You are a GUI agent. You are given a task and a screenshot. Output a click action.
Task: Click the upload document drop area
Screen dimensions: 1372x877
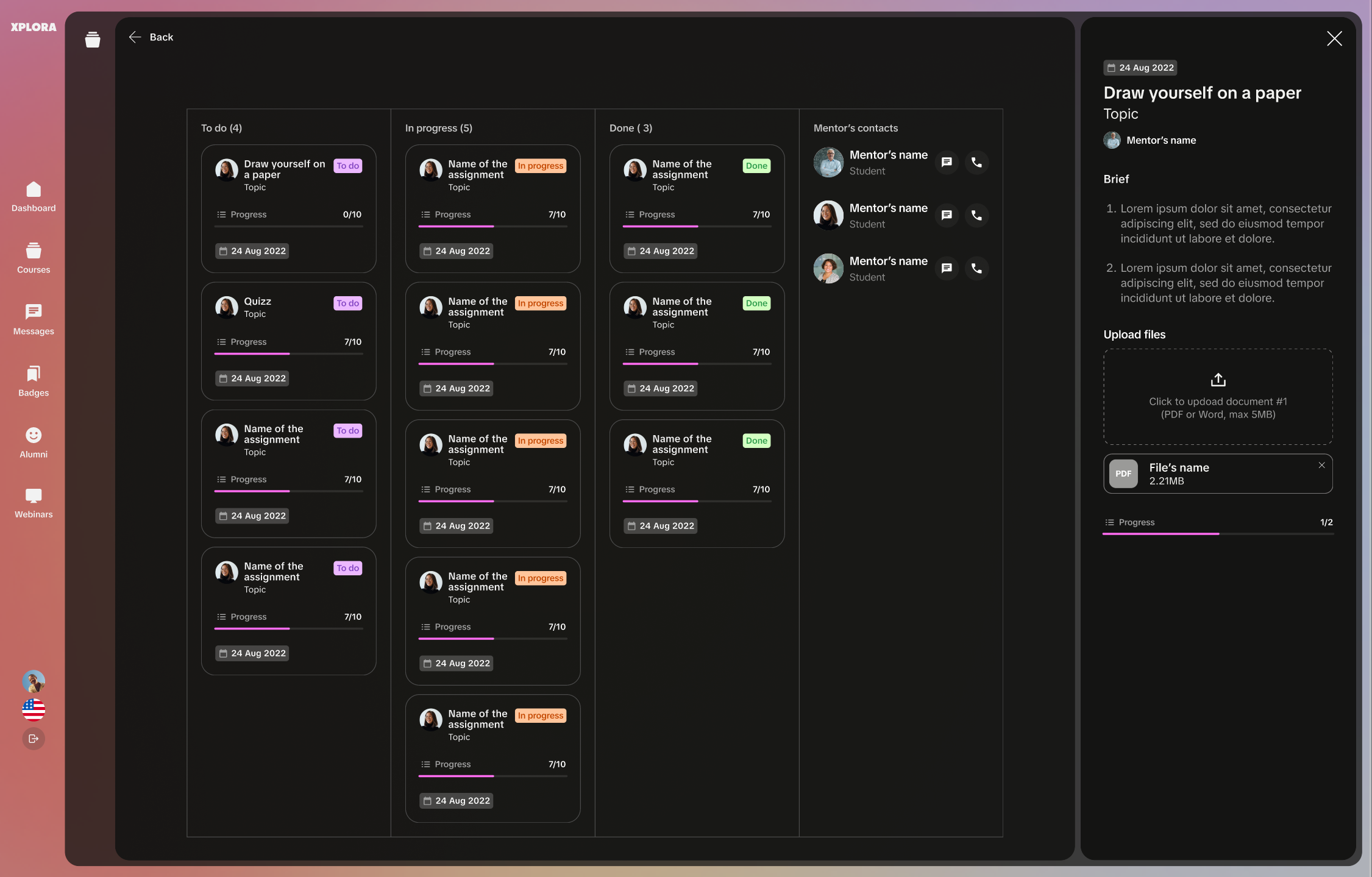coord(1218,397)
